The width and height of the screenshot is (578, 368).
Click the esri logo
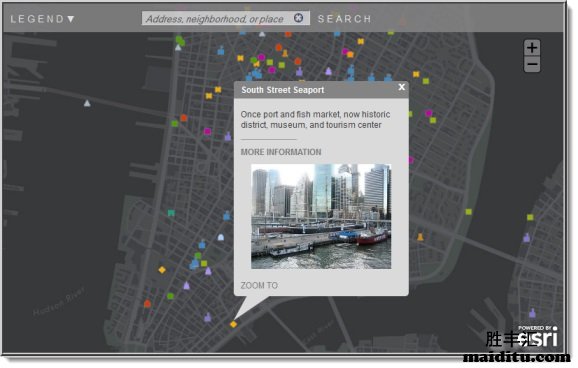click(x=537, y=336)
